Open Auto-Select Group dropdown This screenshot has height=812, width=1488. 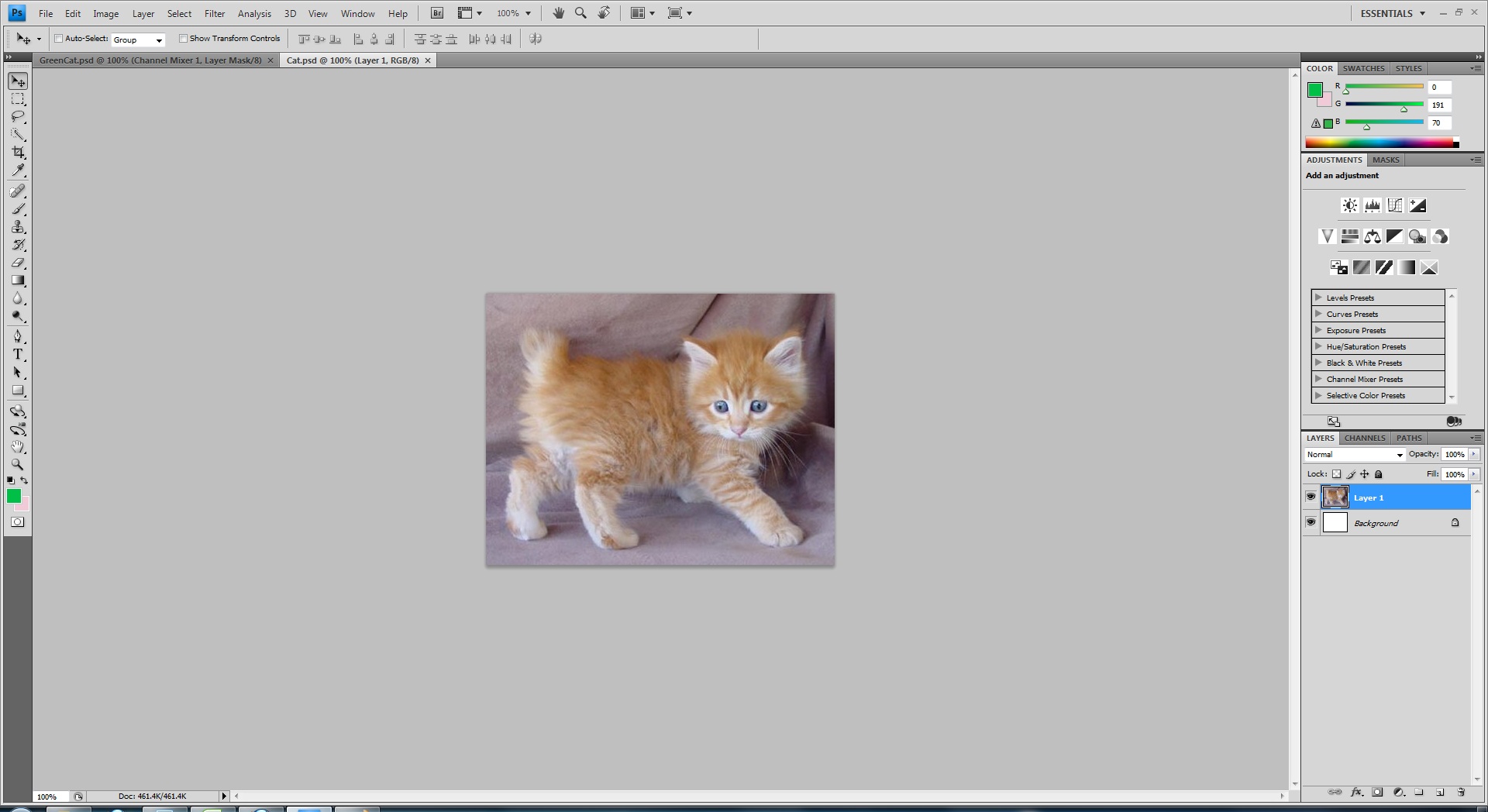138,40
